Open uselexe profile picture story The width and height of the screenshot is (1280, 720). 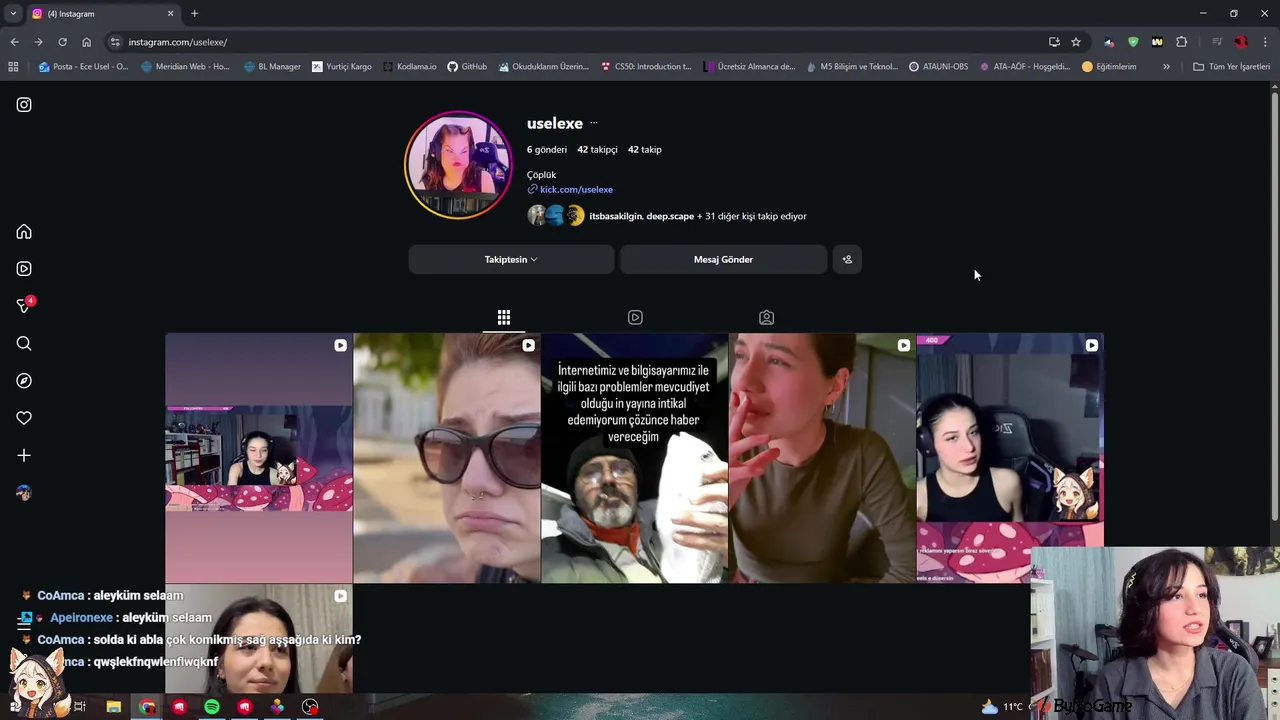(x=458, y=165)
